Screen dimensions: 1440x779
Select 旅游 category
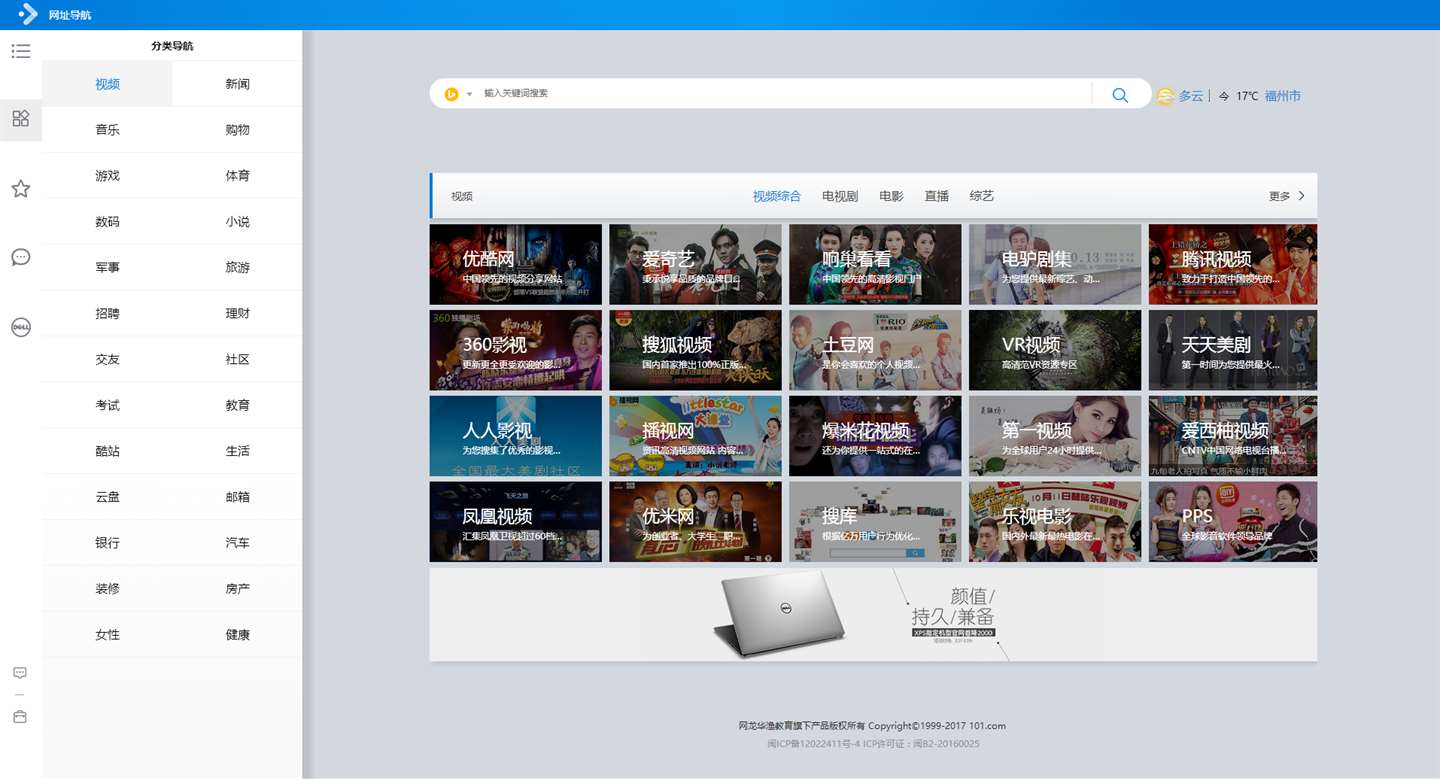(x=237, y=268)
